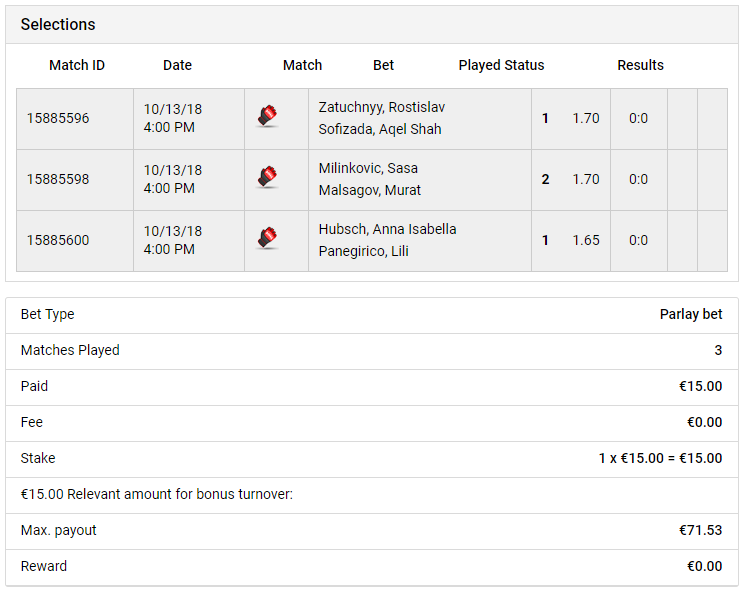Click the Selections panel heading
This screenshot has width=748, height=589.
[x=58, y=24]
